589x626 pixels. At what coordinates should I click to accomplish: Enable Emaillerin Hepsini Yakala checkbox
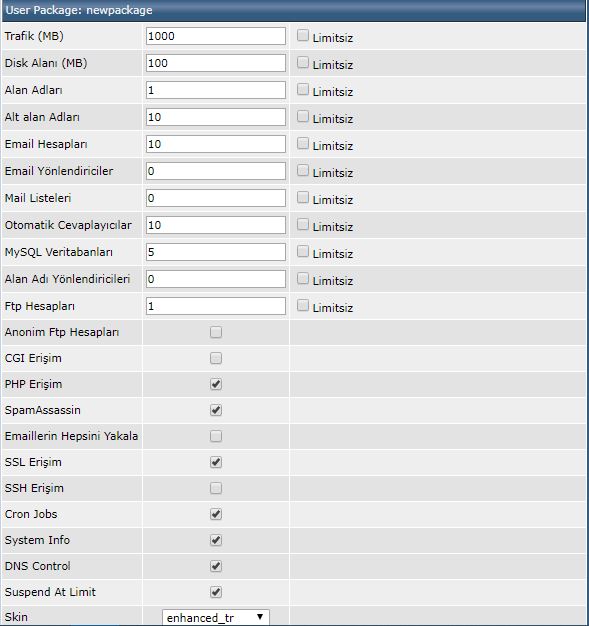(x=216, y=436)
